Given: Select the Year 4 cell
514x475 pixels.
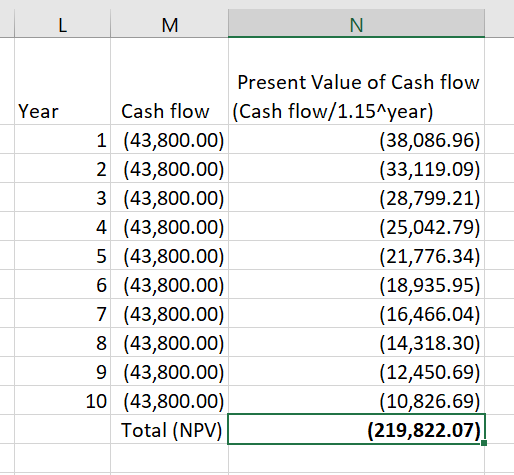Looking at the screenshot, I should coord(62,226).
